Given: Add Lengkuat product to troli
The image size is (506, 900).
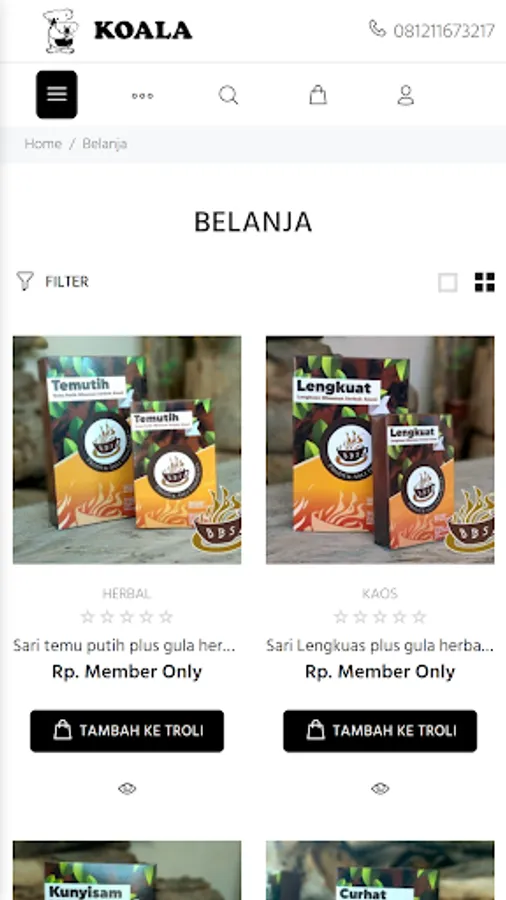Looking at the screenshot, I should point(380,731).
